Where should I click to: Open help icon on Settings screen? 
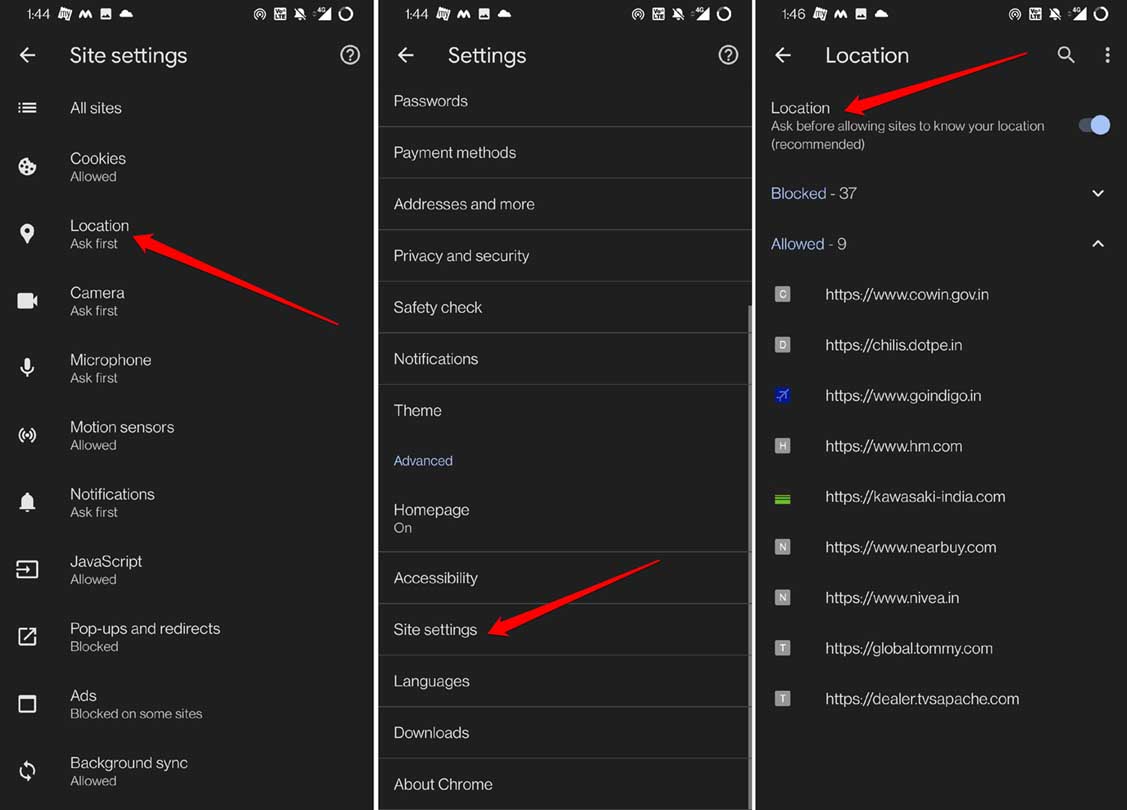click(x=728, y=55)
